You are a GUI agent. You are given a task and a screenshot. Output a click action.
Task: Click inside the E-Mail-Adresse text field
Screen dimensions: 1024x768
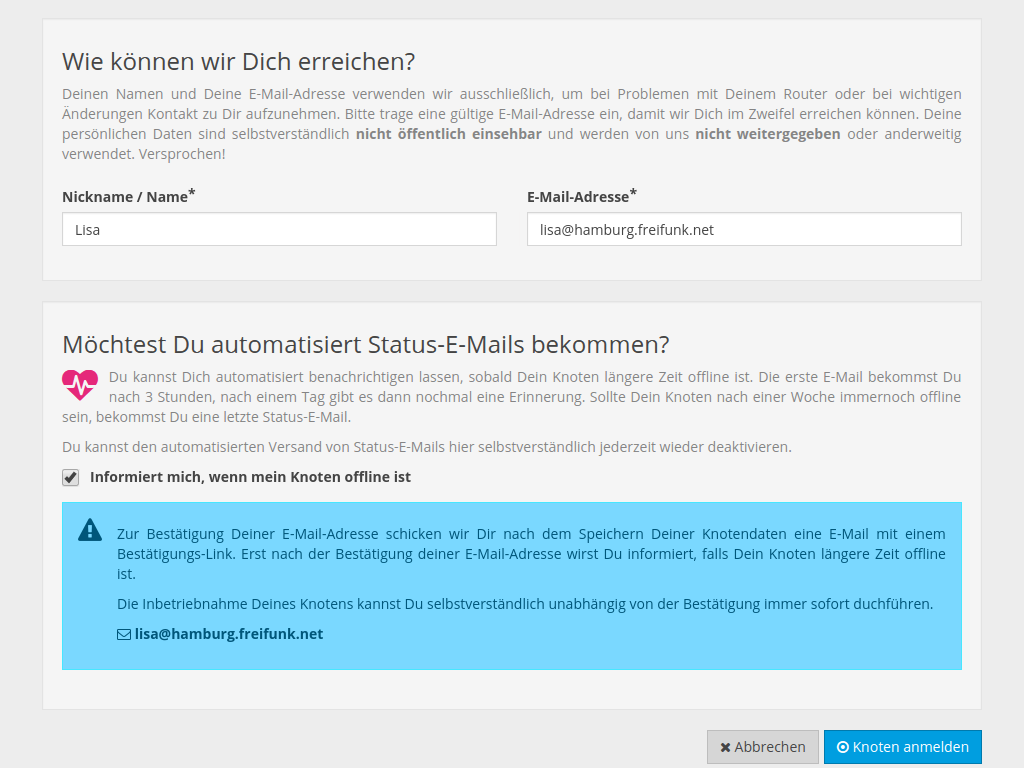point(744,229)
